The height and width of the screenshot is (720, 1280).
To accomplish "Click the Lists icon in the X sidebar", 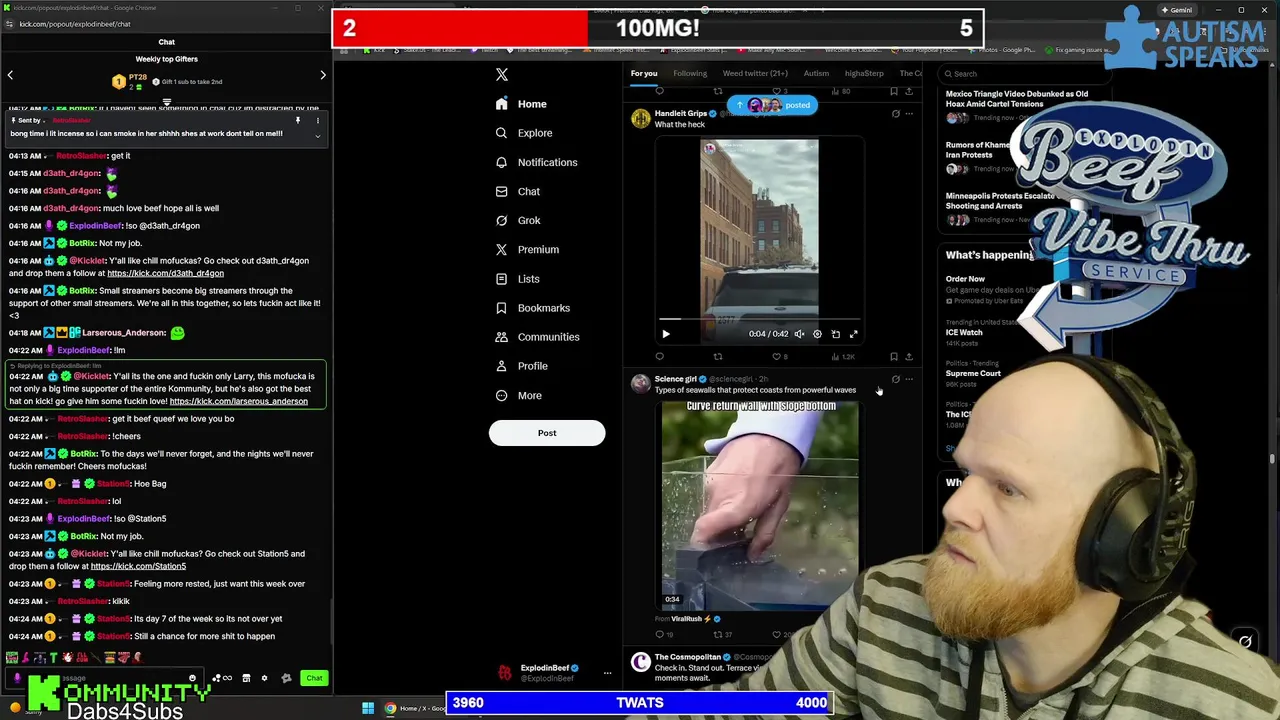I will coord(501,279).
